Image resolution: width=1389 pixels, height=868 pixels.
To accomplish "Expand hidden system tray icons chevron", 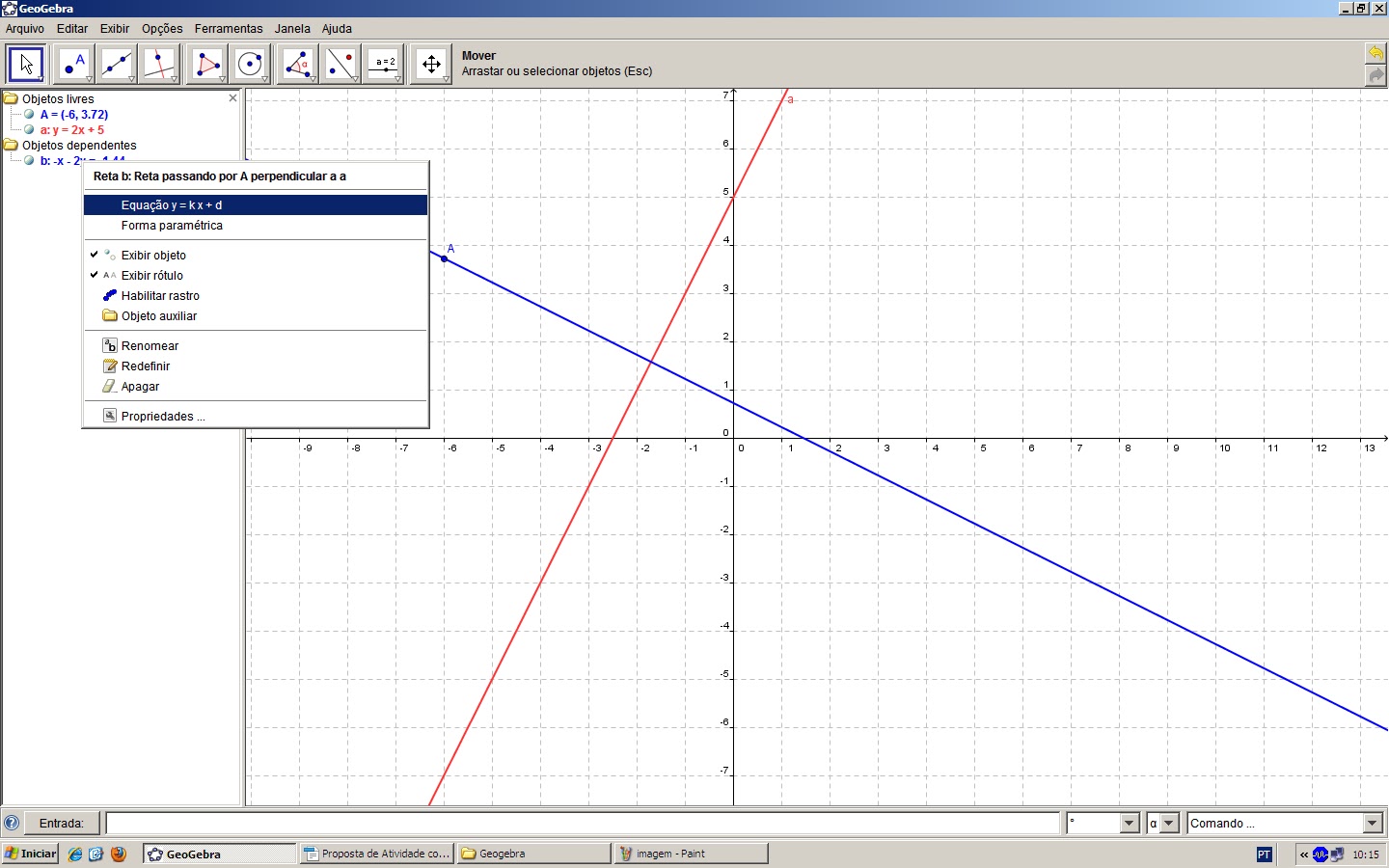I will [1304, 854].
